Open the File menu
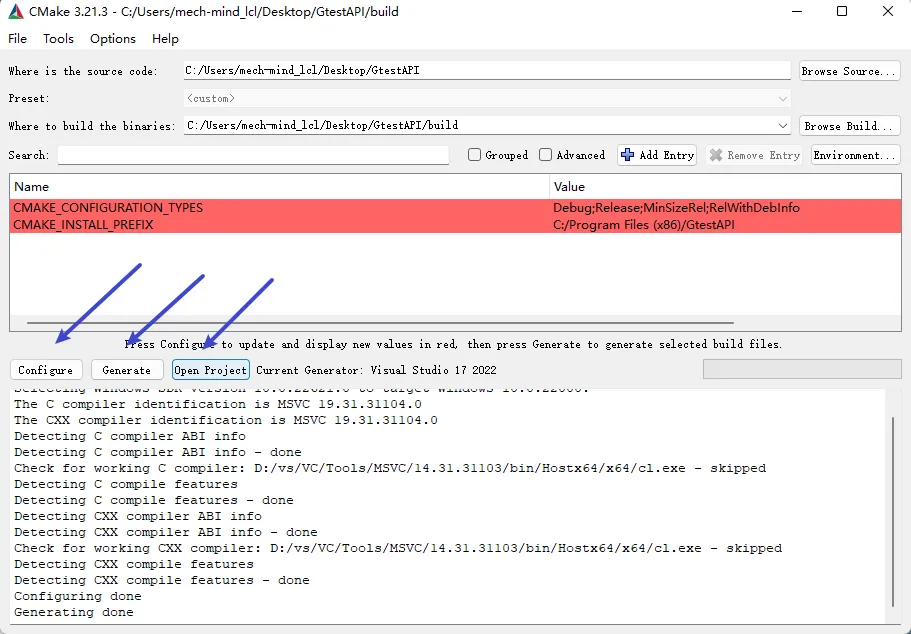This screenshot has width=911, height=634. coord(17,38)
